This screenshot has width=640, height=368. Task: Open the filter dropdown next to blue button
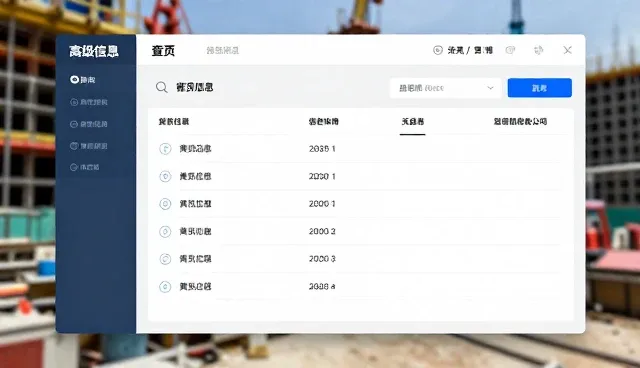(445, 88)
